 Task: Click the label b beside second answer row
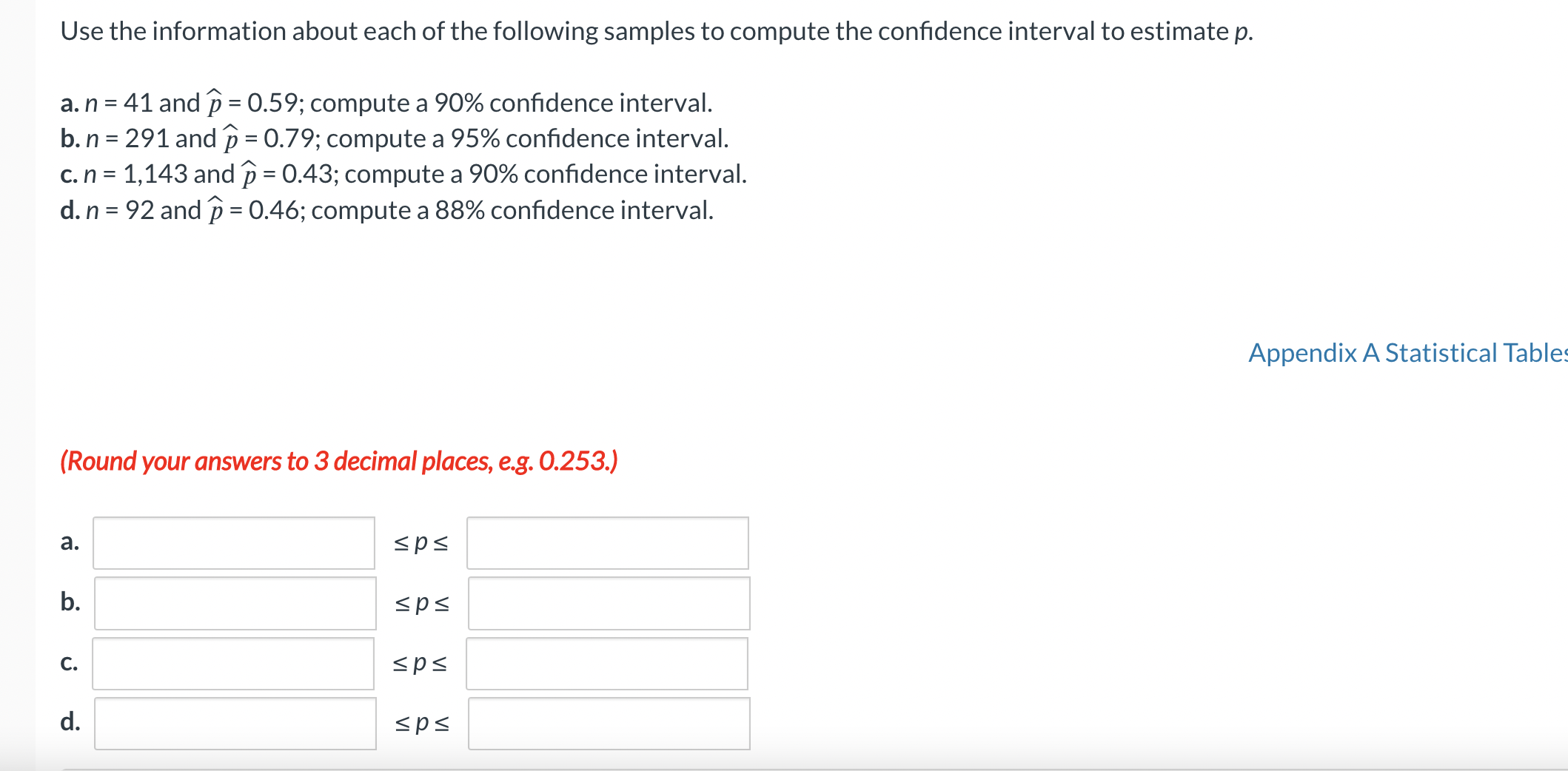69,603
